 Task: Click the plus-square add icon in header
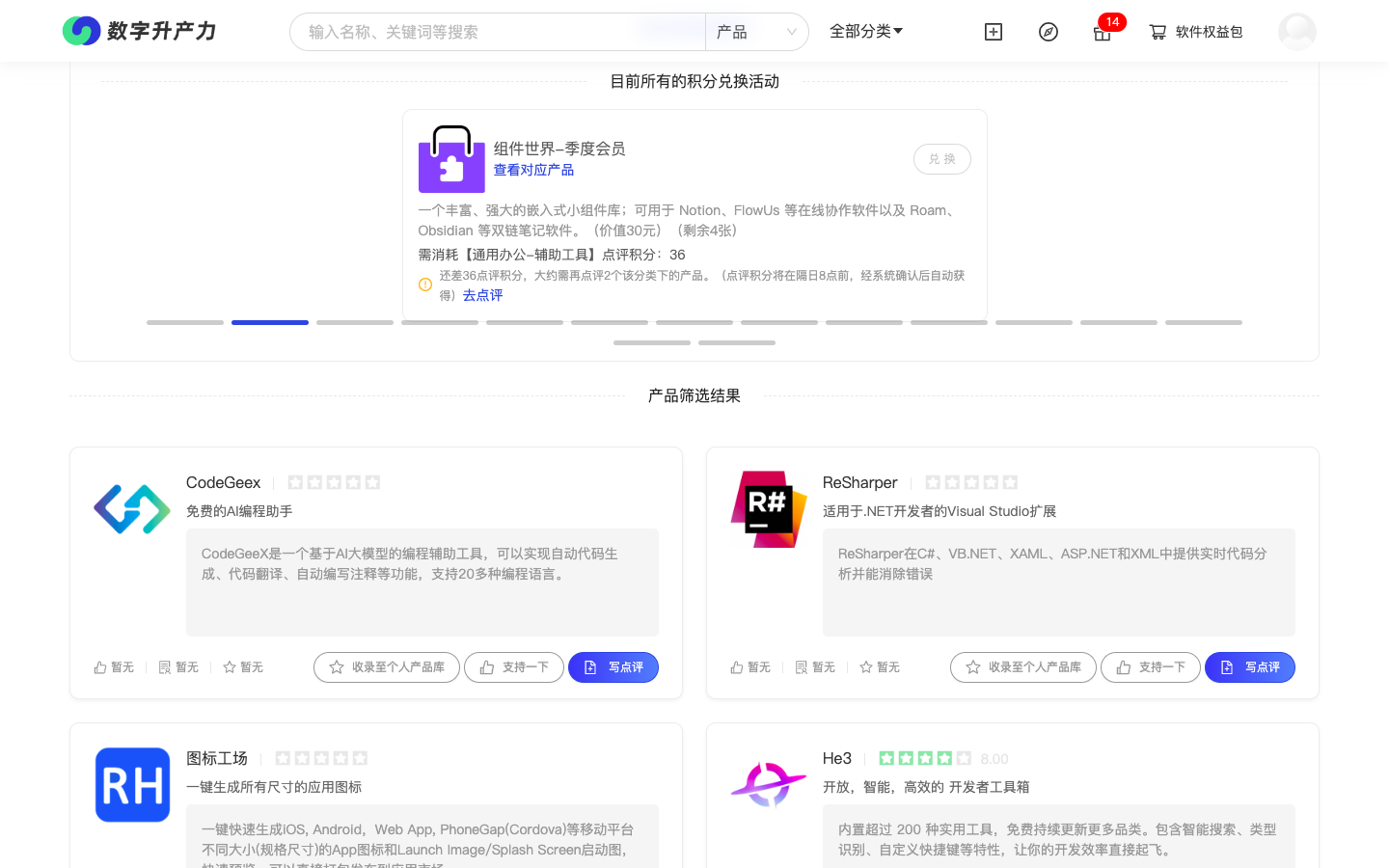click(994, 32)
